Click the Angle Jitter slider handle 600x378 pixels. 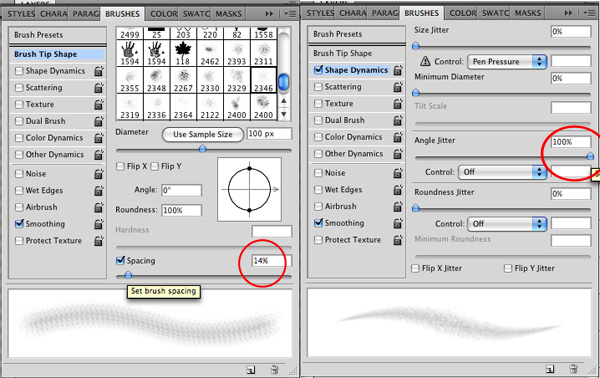[590, 156]
